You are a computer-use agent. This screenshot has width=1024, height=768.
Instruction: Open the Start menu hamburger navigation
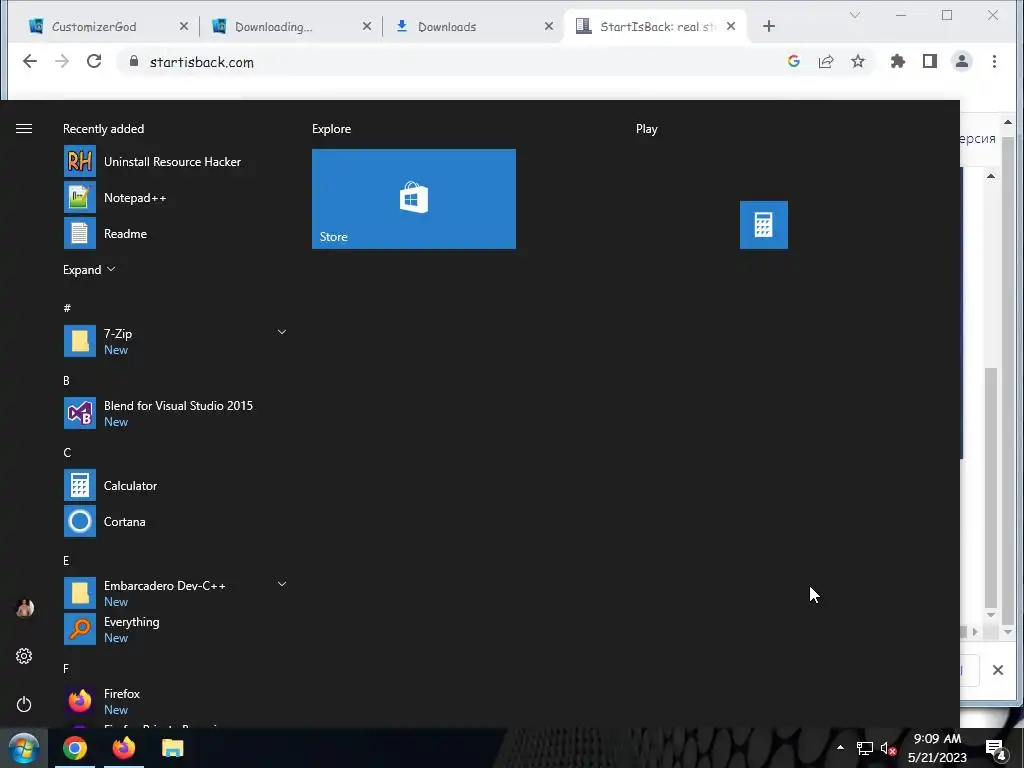(x=24, y=129)
